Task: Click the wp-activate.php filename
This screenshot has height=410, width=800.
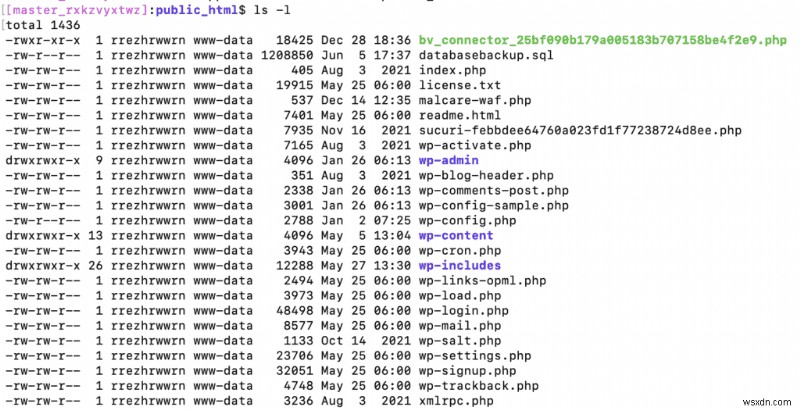Action: 464,145
